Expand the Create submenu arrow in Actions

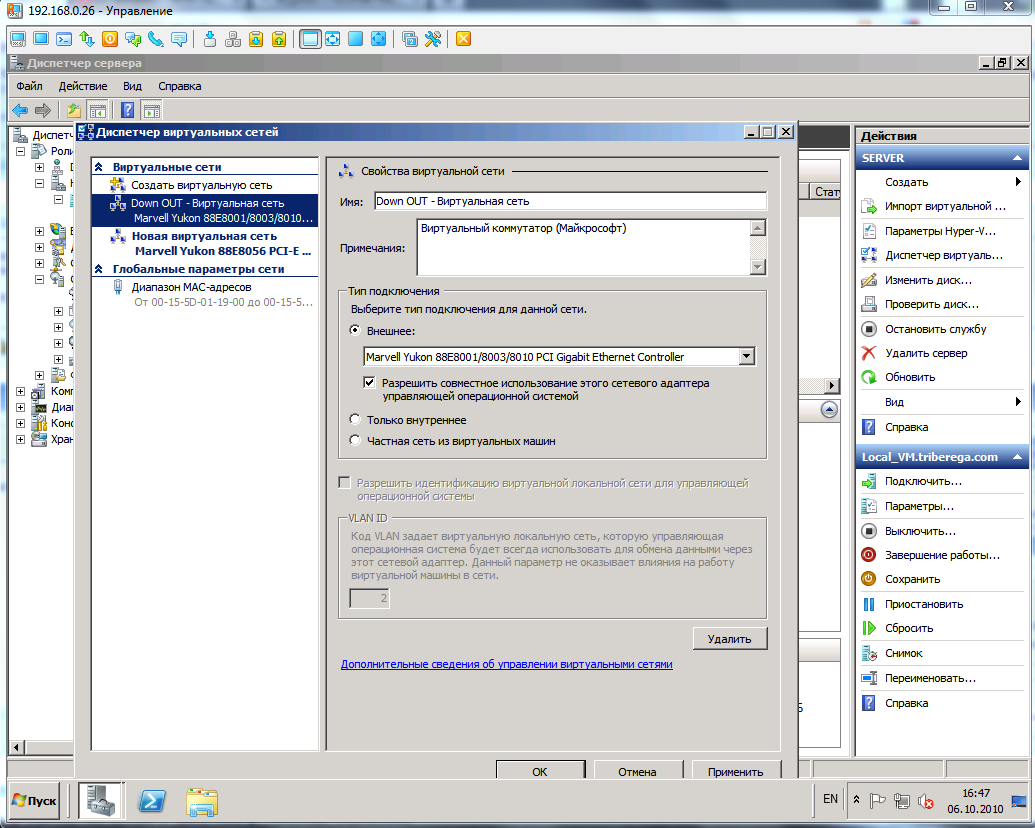(1018, 182)
